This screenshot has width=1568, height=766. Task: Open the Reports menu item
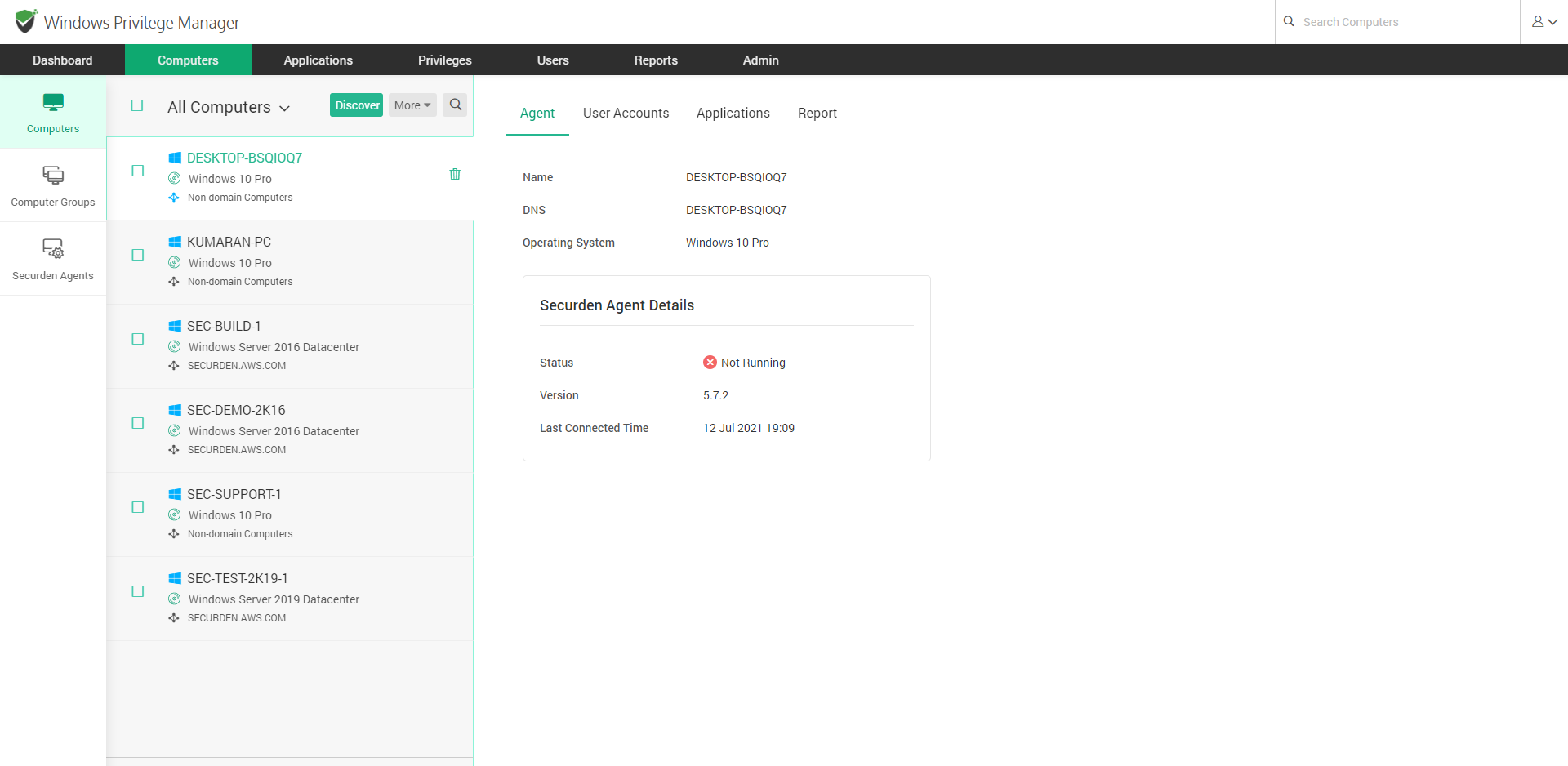(656, 60)
